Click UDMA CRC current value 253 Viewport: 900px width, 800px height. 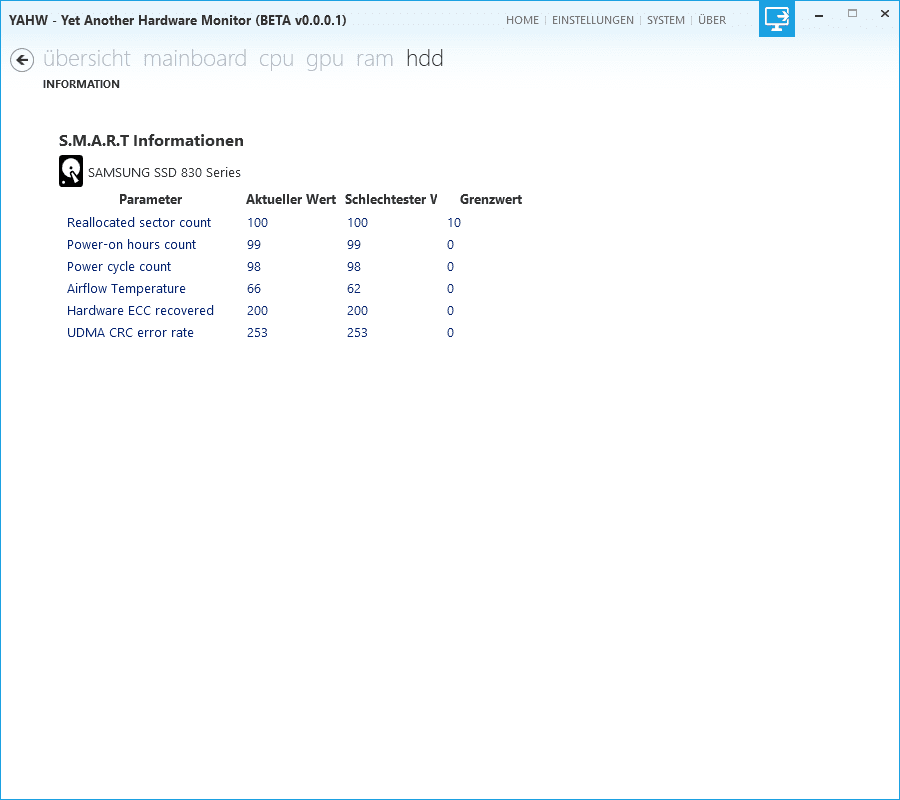coord(257,333)
